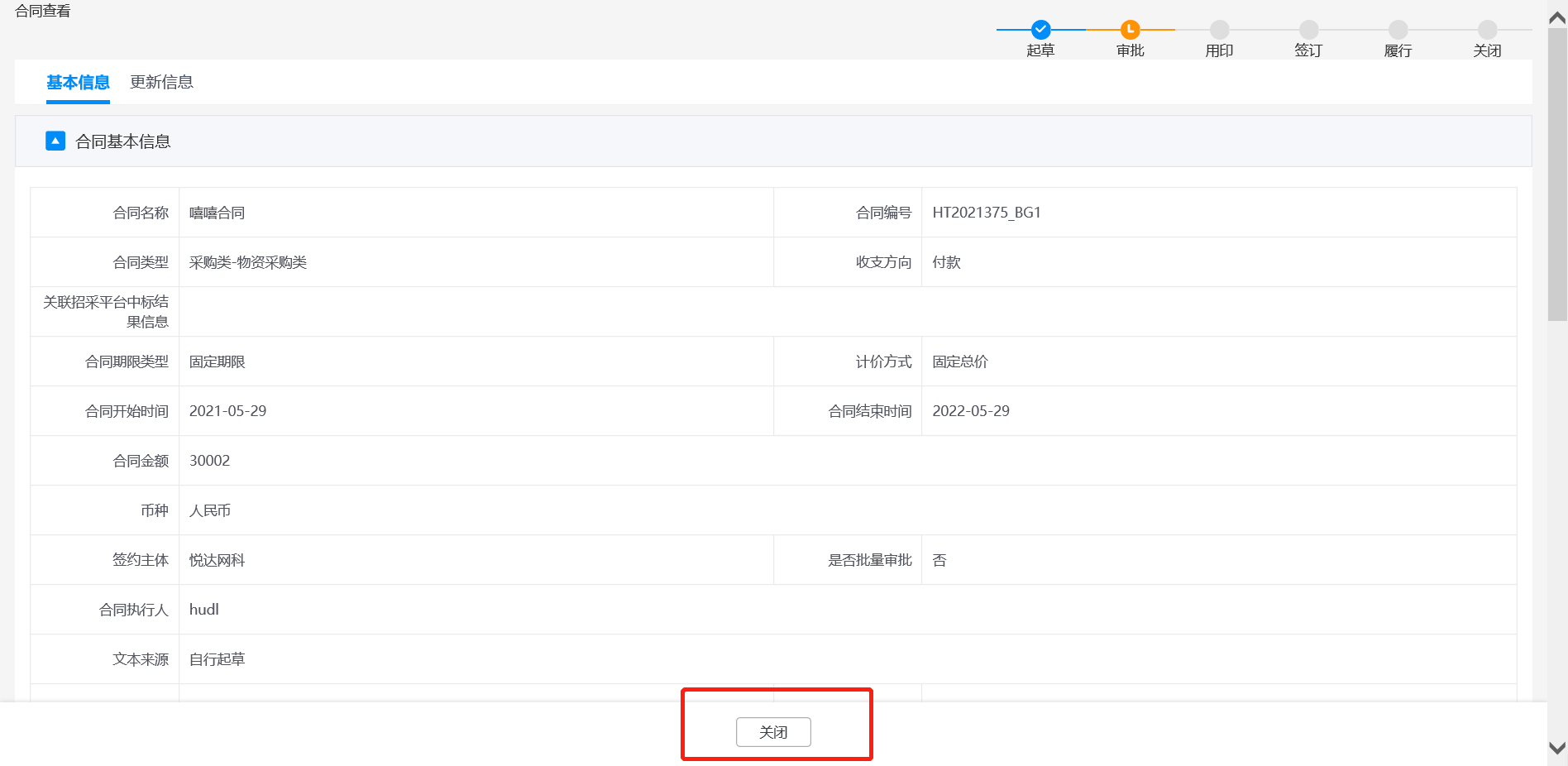Select the 签订 step circle indicator
The image size is (1568, 766).
pos(1308,30)
